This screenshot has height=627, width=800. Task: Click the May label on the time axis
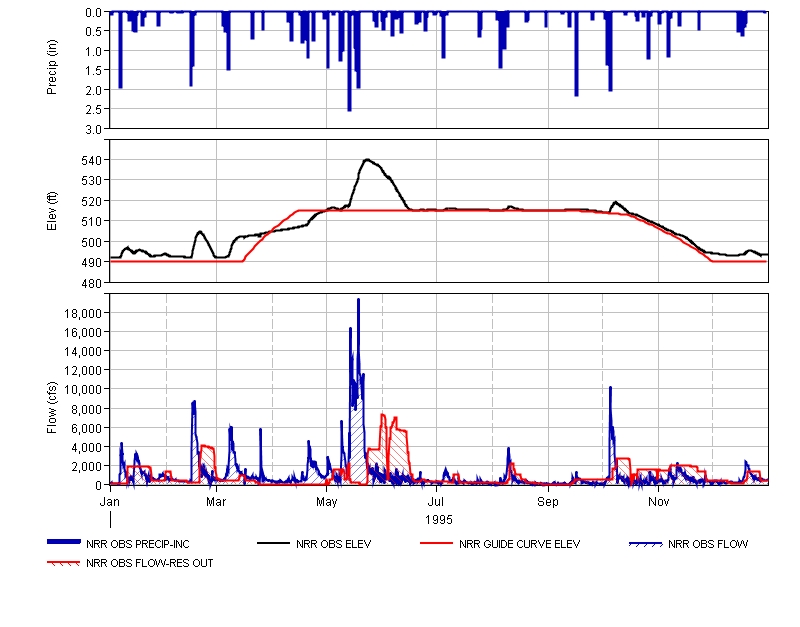tap(327, 502)
